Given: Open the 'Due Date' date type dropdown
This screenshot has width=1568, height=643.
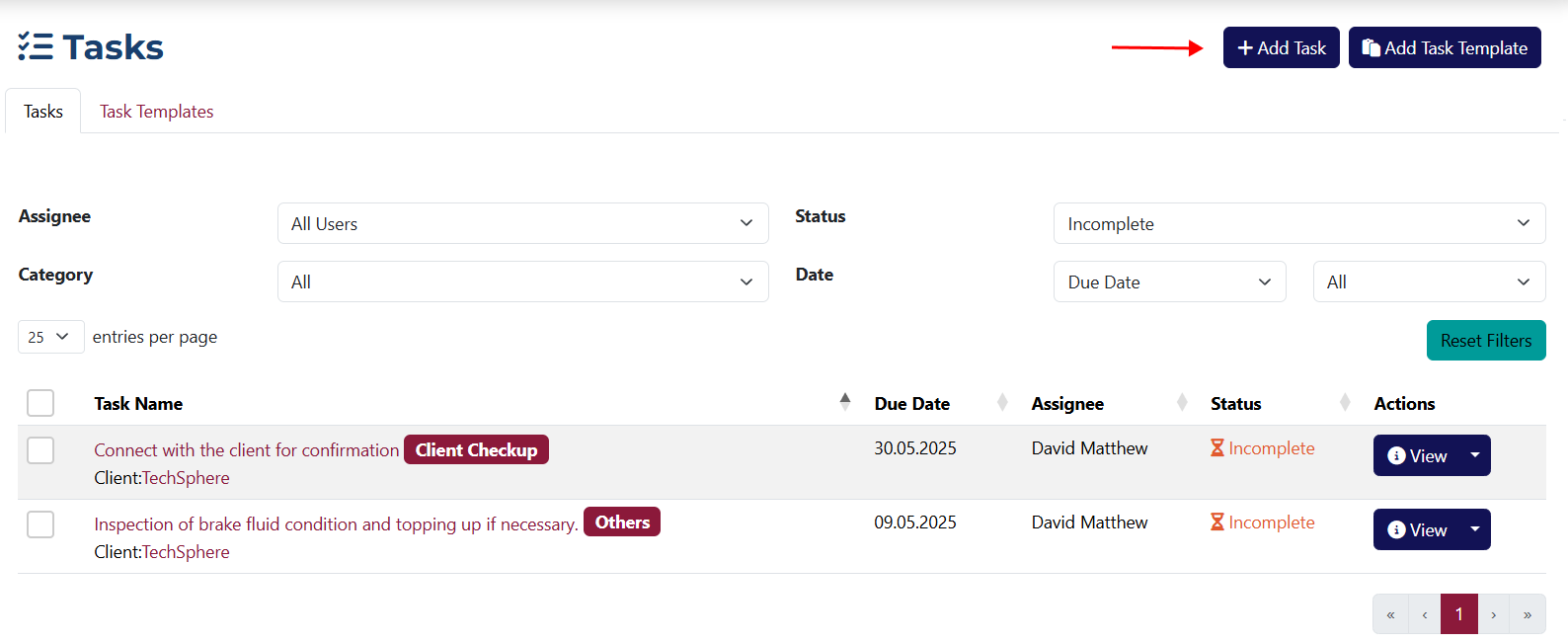Looking at the screenshot, I should tap(1169, 281).
